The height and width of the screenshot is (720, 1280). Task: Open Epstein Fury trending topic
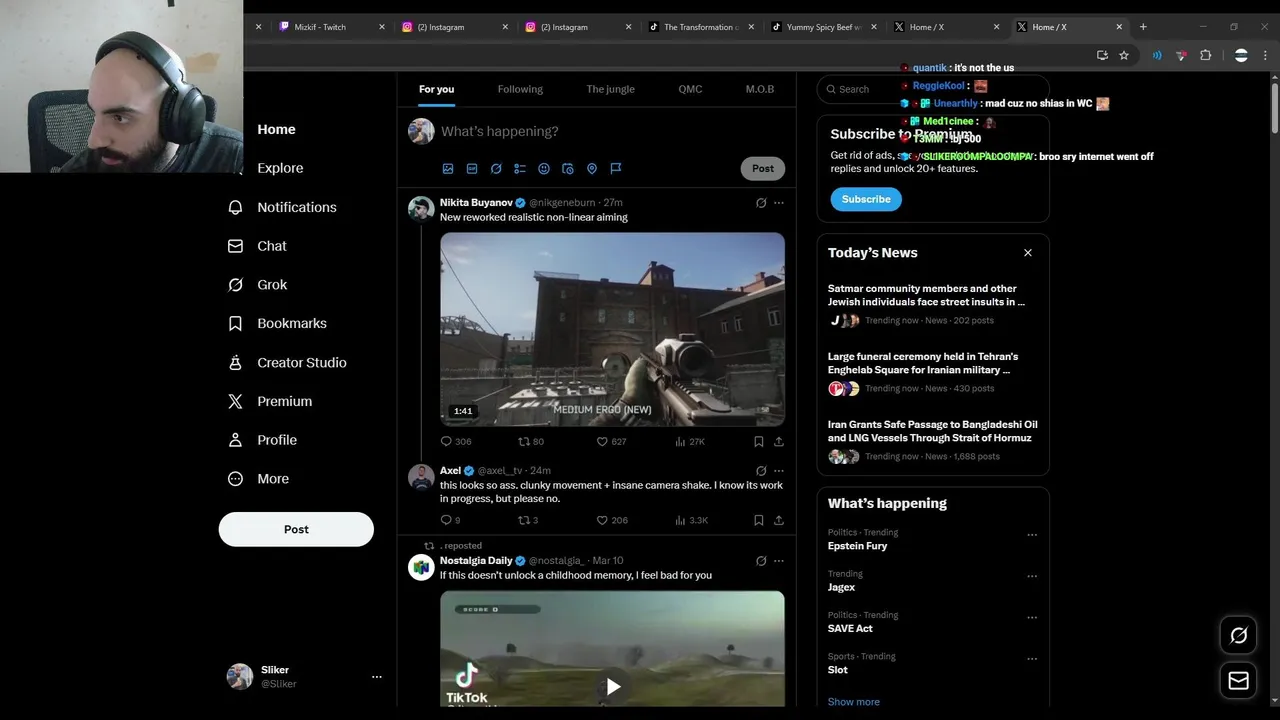coord(858,546)
